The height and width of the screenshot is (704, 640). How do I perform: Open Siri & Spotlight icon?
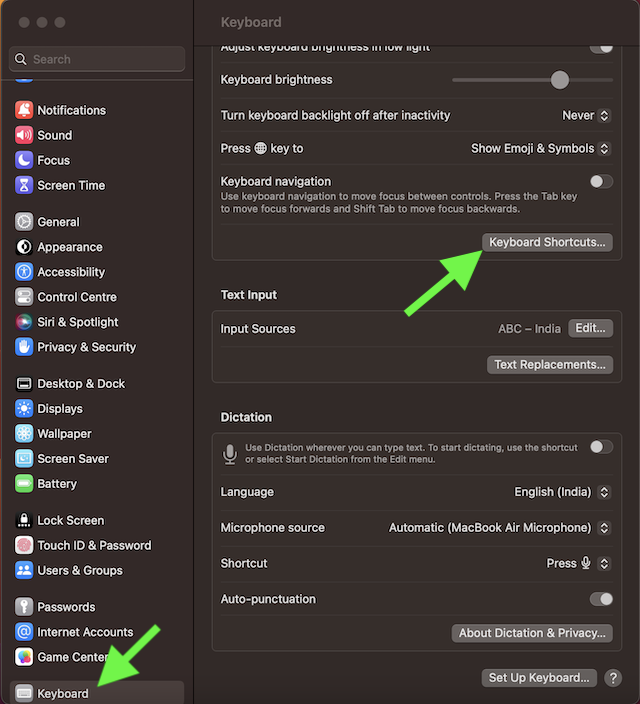pos(24,322)
